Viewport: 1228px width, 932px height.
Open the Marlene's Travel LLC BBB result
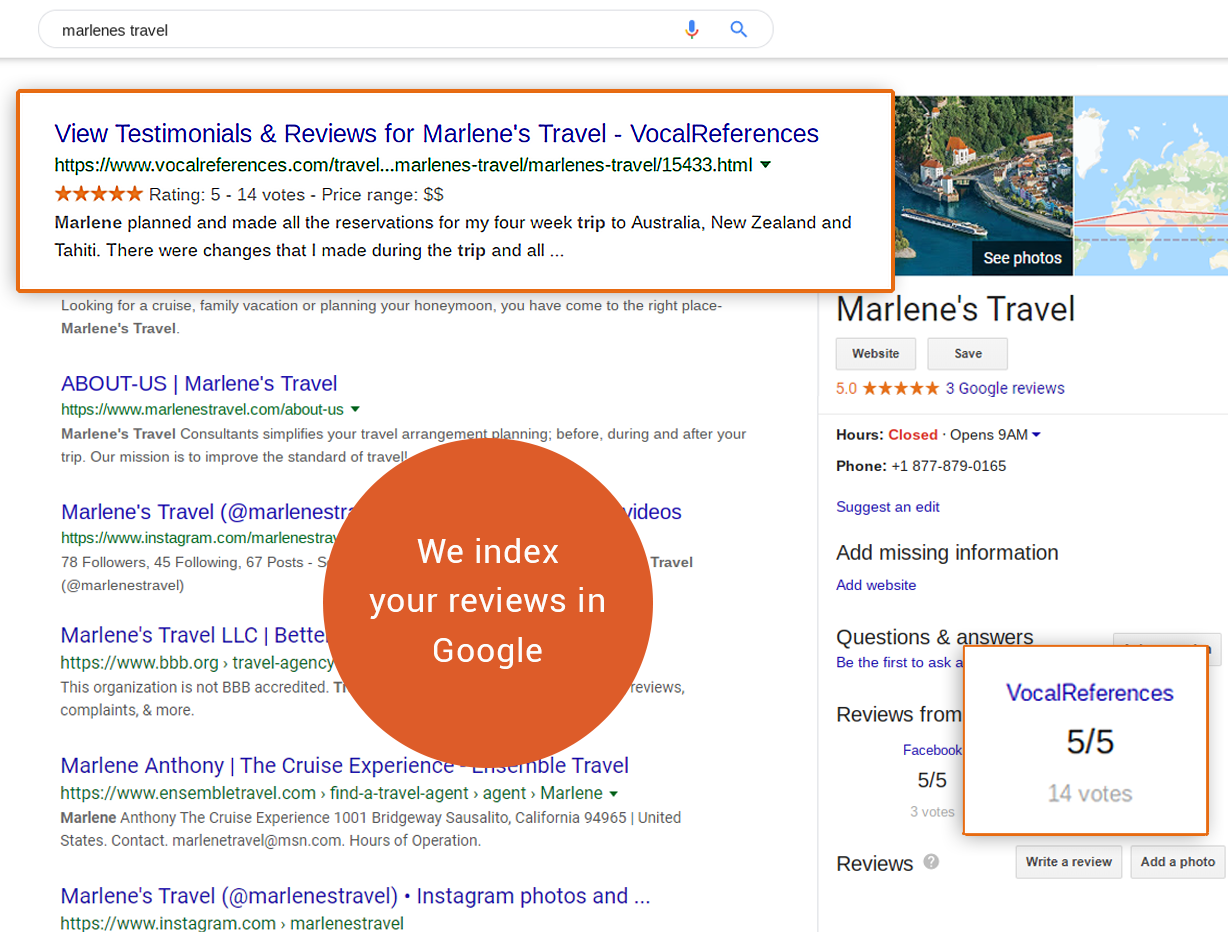195,635
